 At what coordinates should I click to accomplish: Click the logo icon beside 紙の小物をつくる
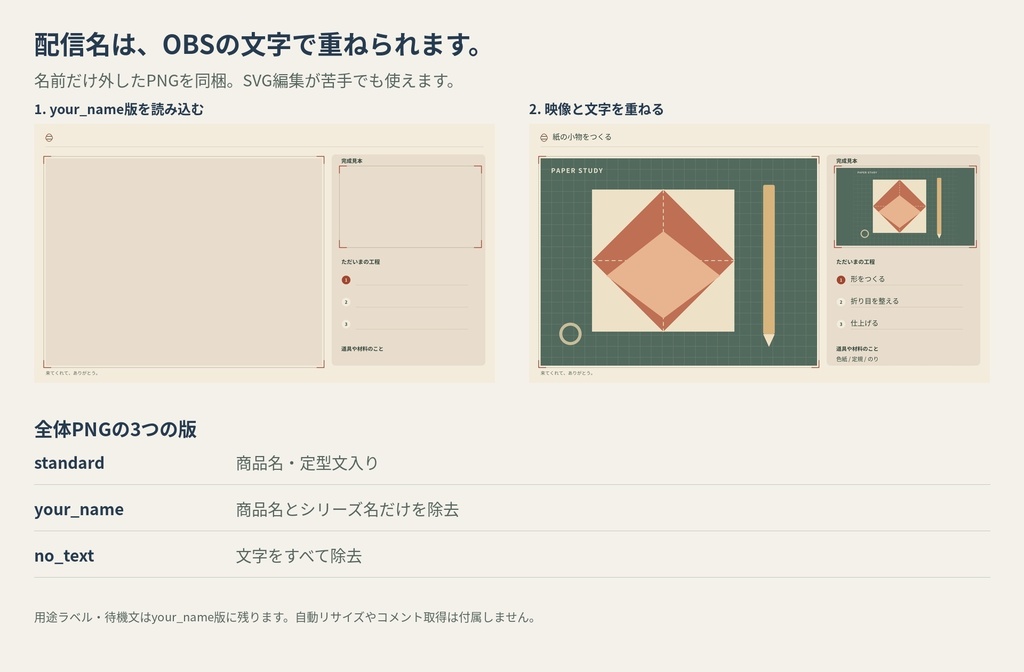pos(543,137)
